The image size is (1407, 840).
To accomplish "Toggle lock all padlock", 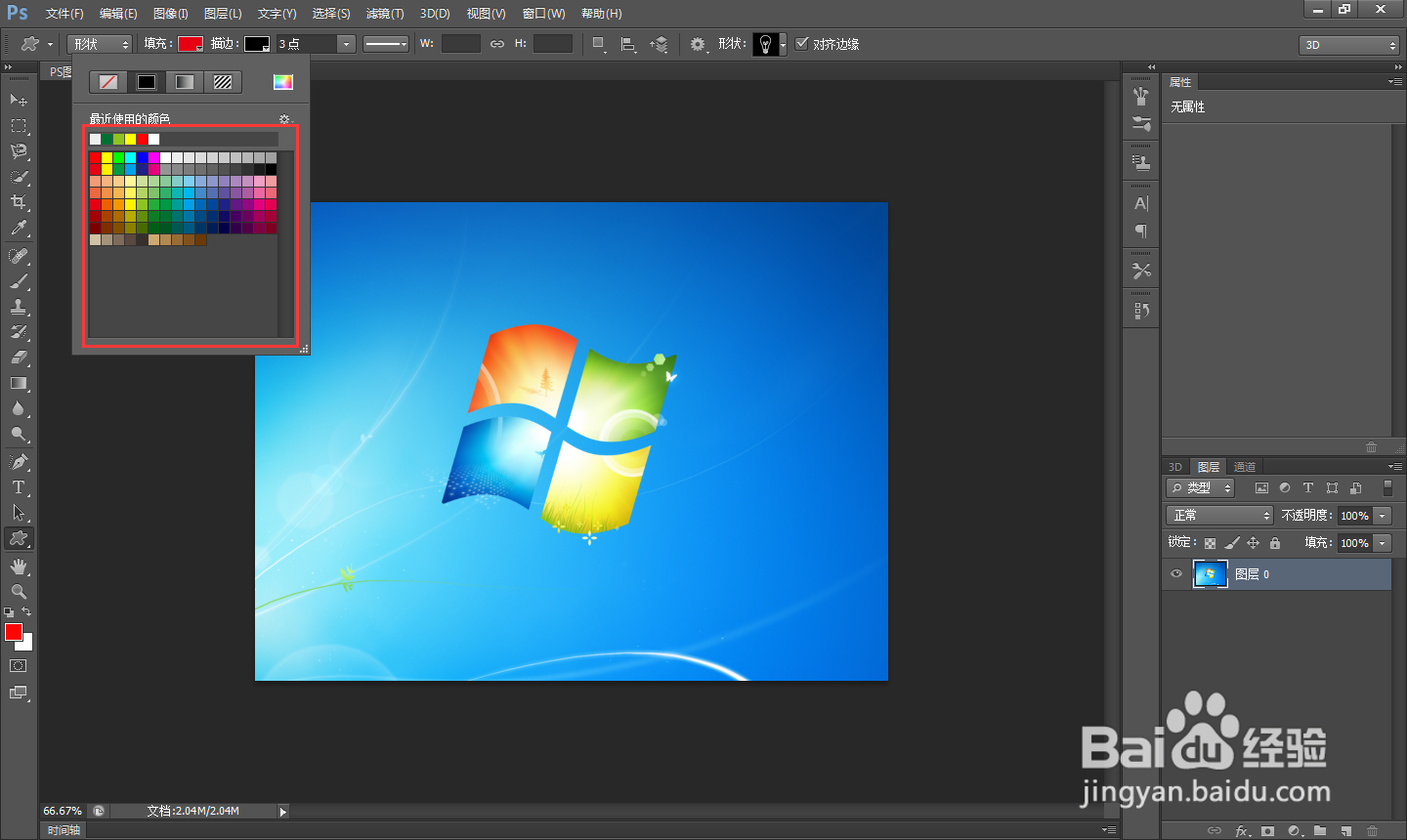I will (x=1274, y=543).
